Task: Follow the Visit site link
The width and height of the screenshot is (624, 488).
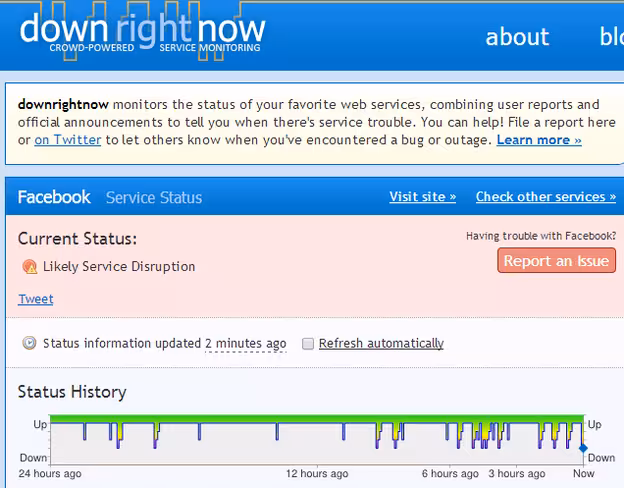Action: (423, 197)
